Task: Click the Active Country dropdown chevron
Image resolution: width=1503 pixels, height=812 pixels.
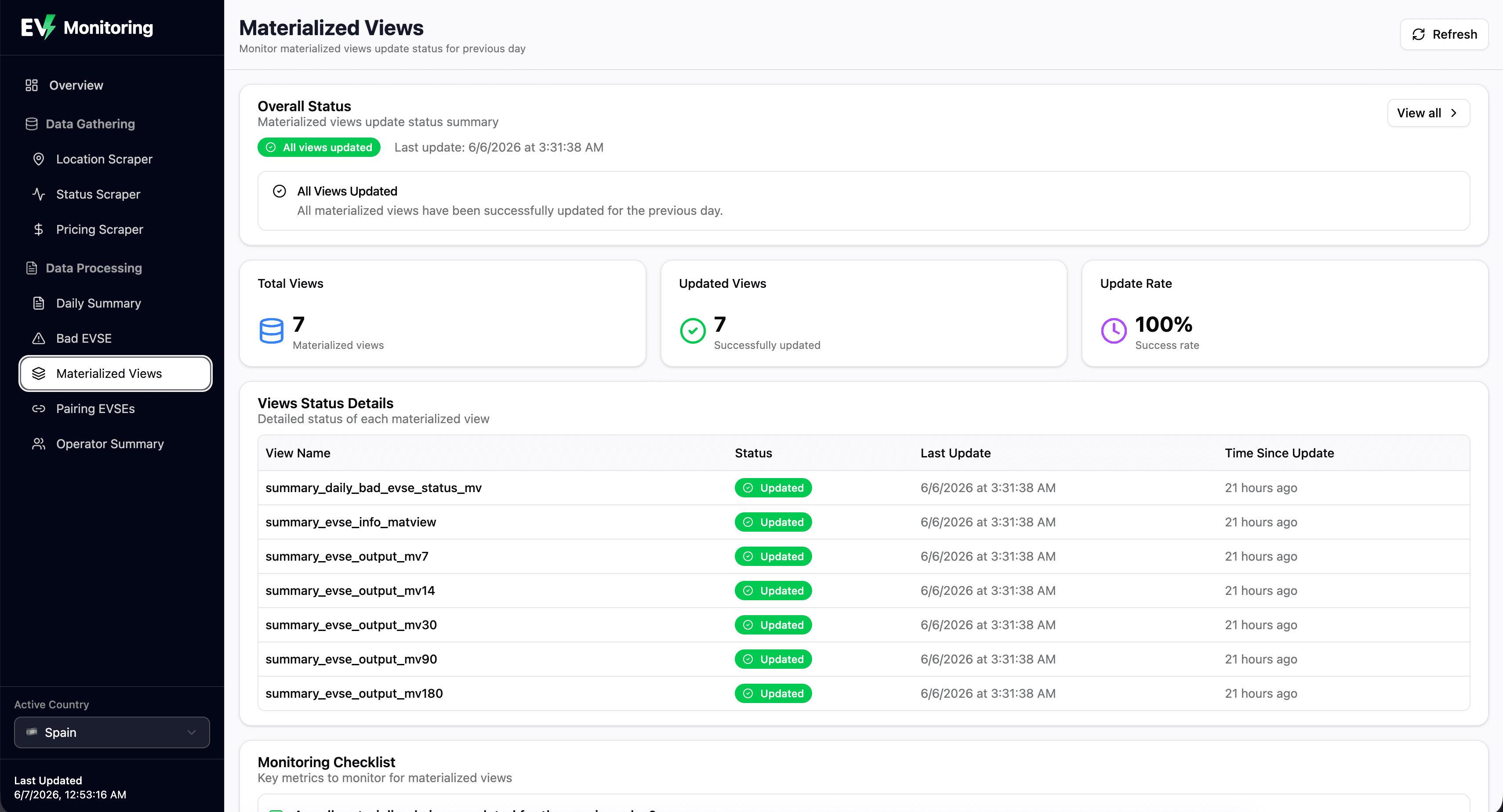Action: pos(191,732)
